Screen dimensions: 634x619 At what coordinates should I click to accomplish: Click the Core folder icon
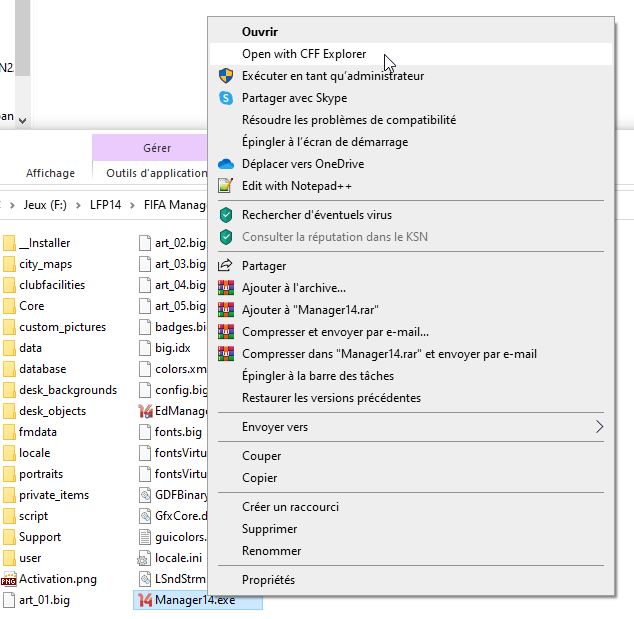tap(8, 306)
